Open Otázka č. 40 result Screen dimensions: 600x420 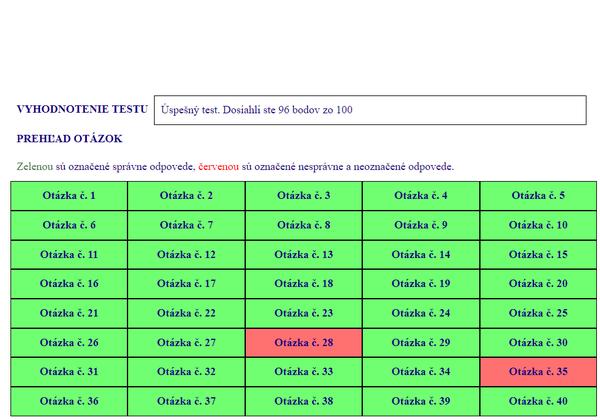click(x=538, y=402)
